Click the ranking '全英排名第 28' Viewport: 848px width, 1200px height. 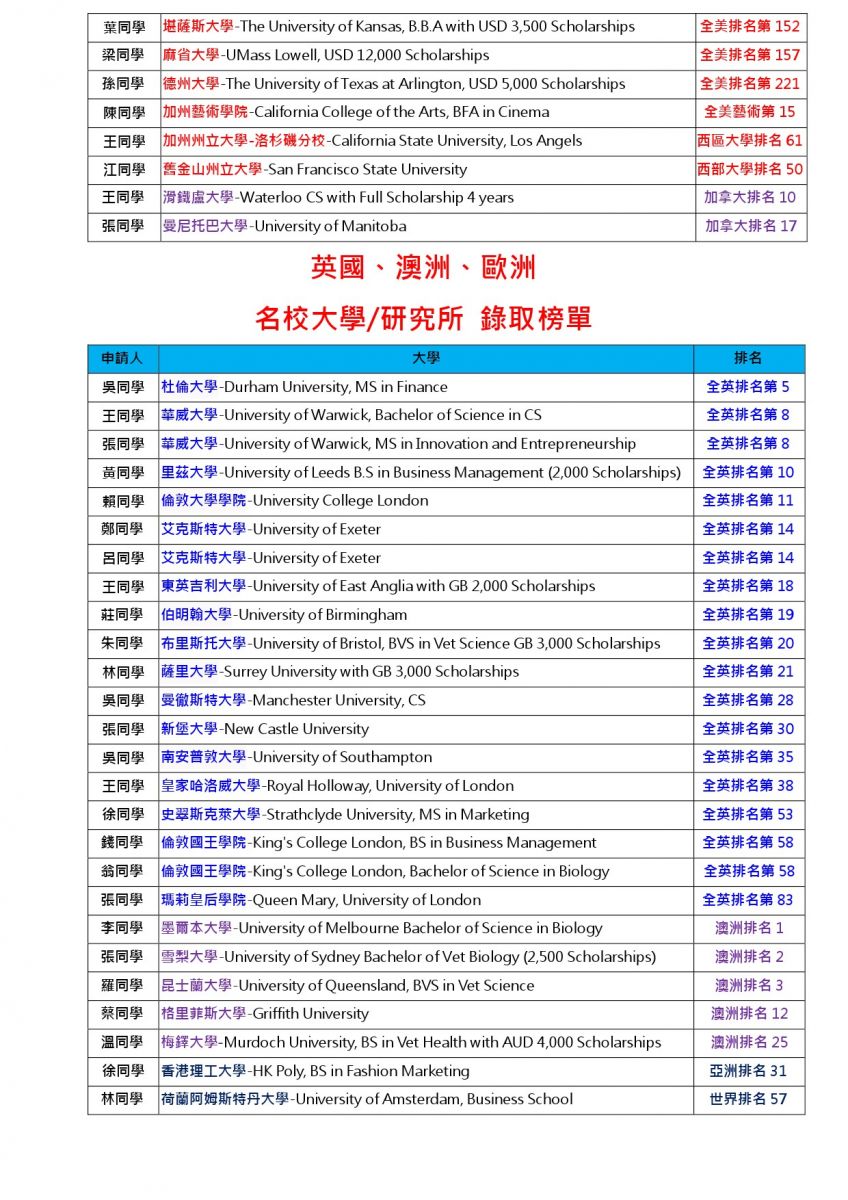click(x=749, y=700)
